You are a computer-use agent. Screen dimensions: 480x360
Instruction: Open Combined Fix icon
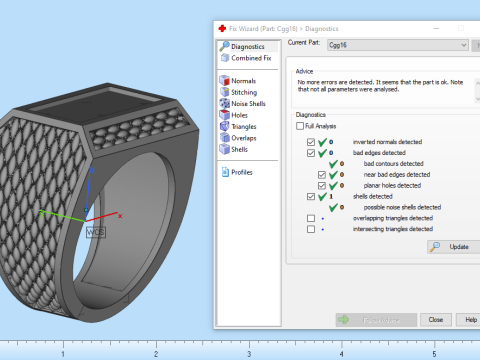click(225, 58)
